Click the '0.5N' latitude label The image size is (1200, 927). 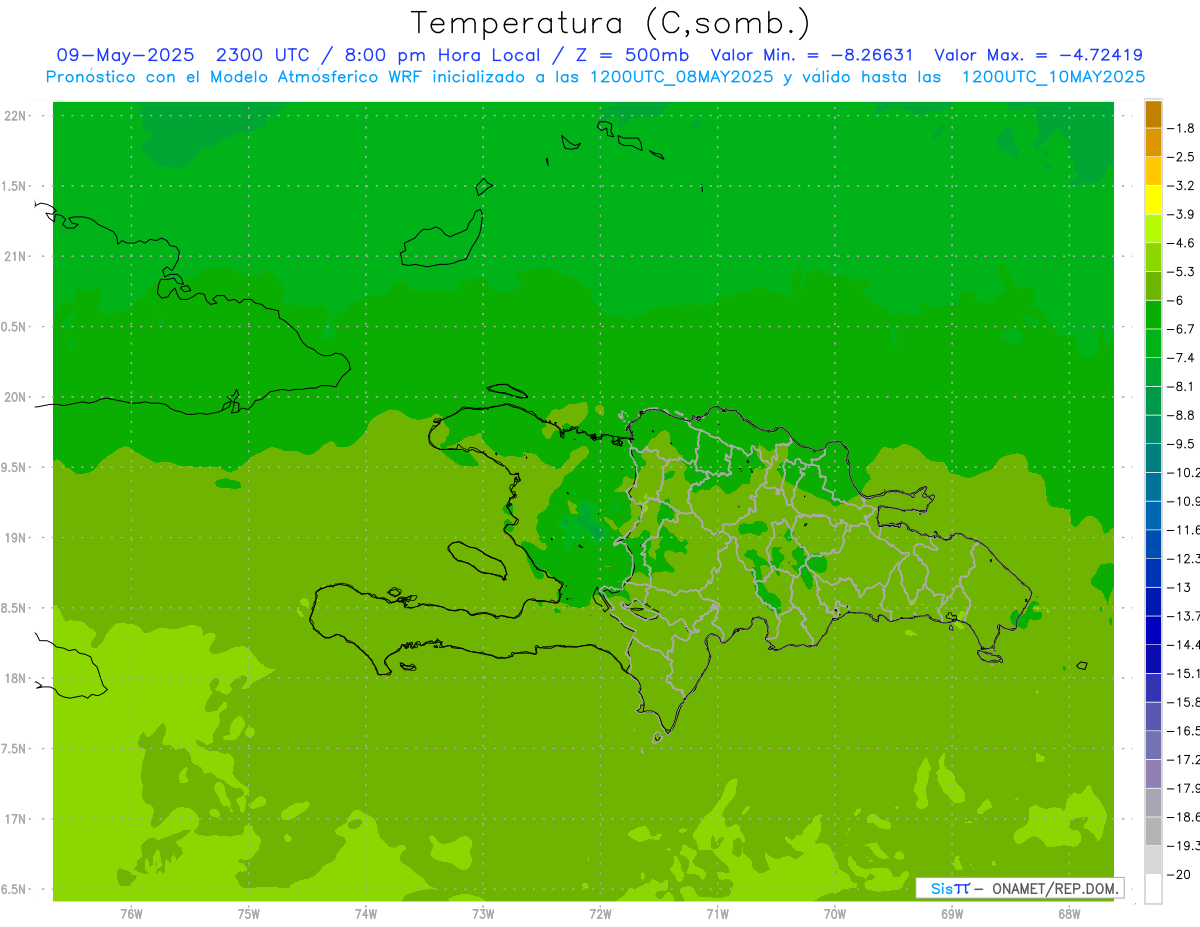click(14, 327)
